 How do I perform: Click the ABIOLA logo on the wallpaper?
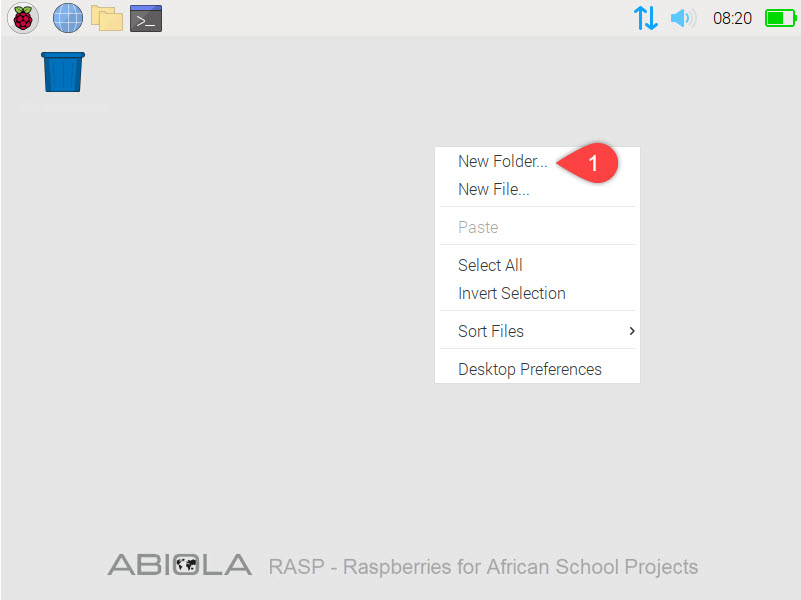click(x=180, y=566)
